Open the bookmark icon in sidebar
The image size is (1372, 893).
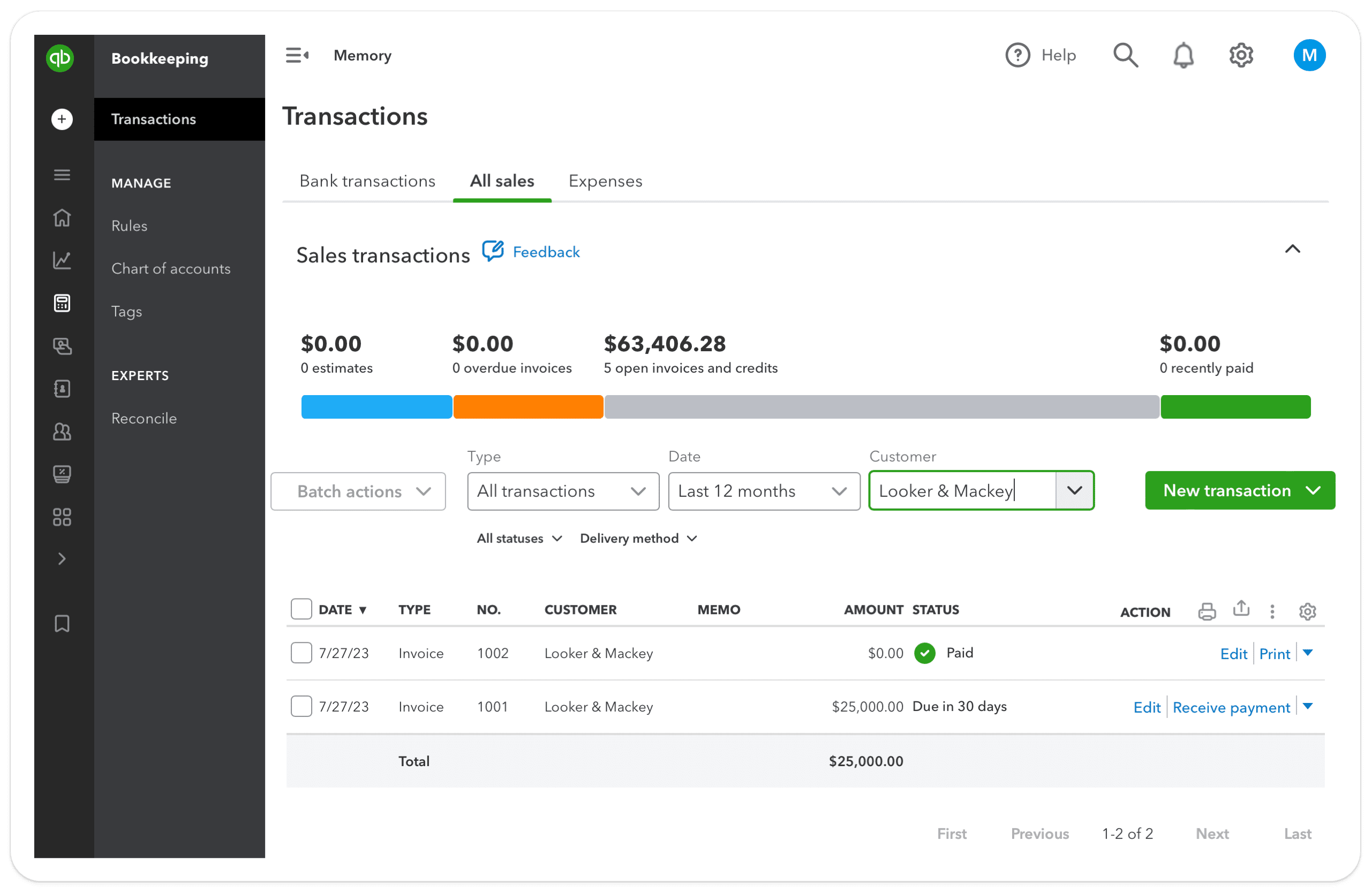[62, 623]
